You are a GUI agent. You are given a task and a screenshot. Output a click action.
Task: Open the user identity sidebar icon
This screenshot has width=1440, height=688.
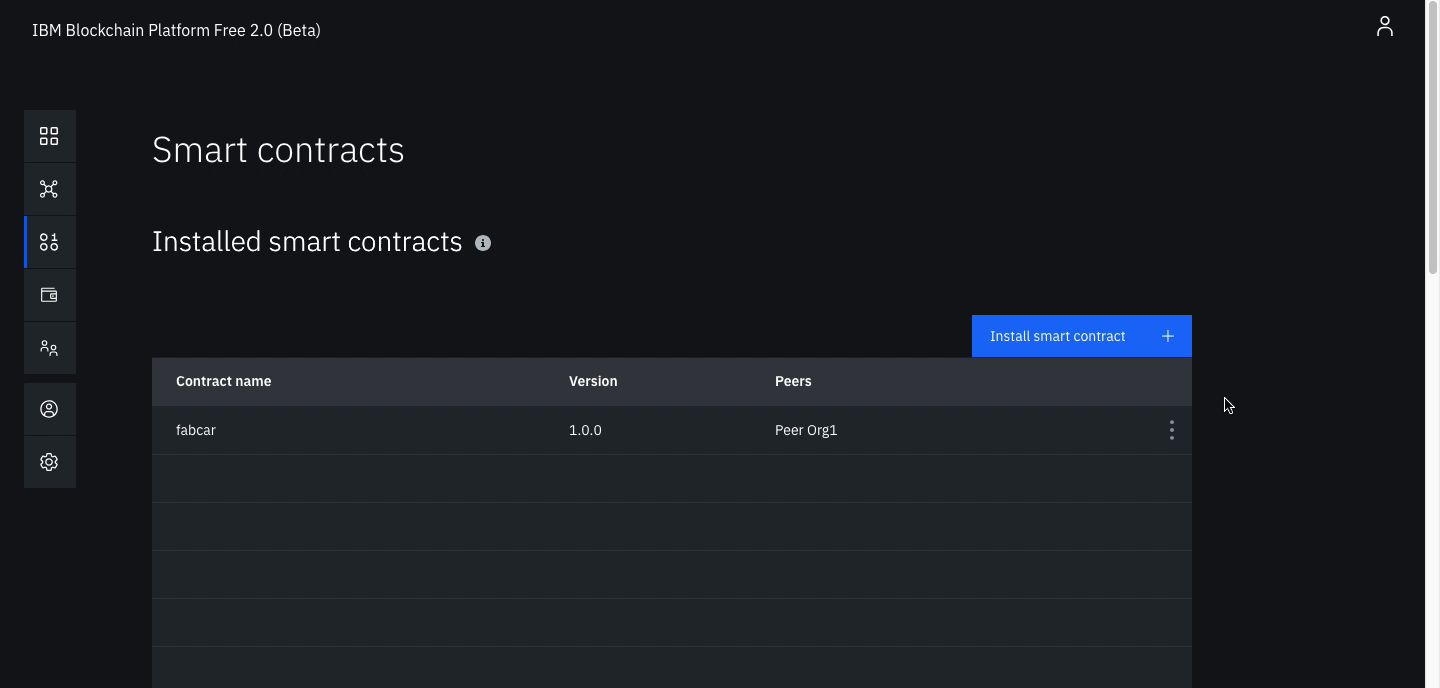(49, 409)
